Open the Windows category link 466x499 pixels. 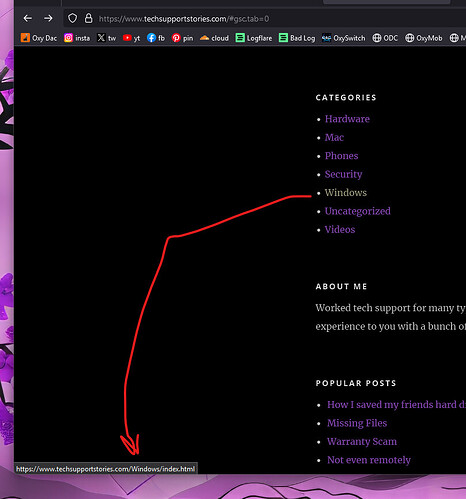pyautogui.click(x=346, y=193)
